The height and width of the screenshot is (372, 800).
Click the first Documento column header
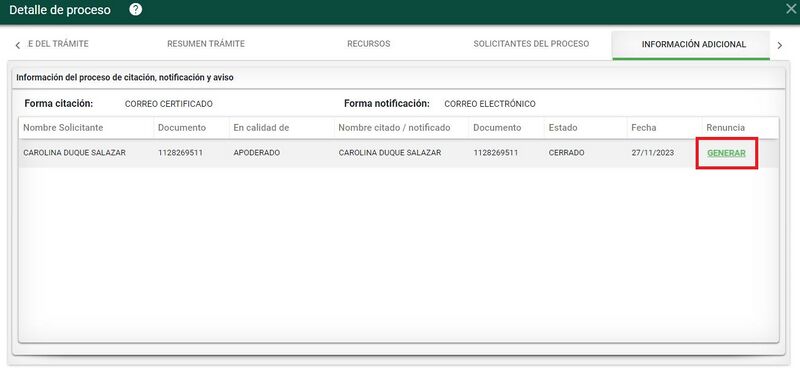(182, 128)
